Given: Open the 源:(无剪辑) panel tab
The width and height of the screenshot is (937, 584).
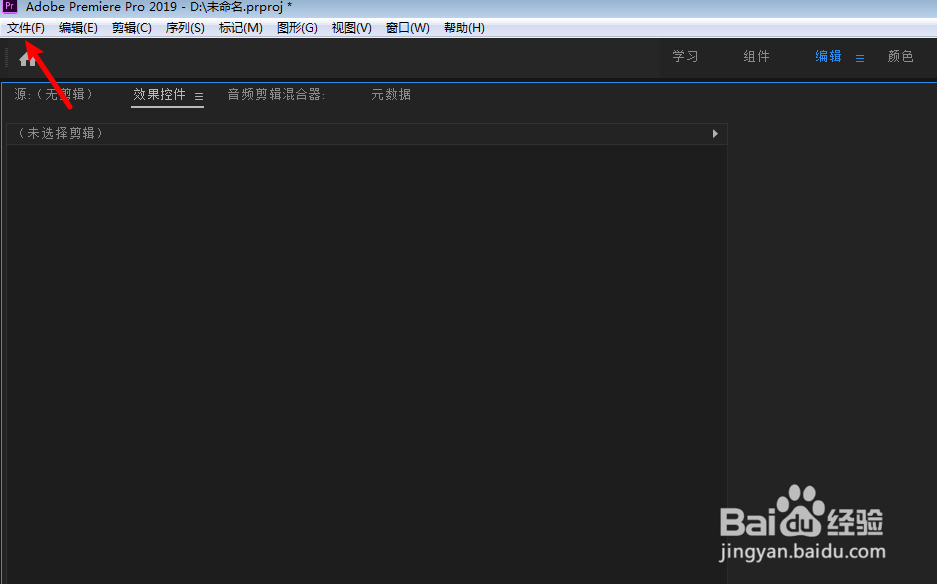Looking at the screenshot, I should click(x=54, y=94).
